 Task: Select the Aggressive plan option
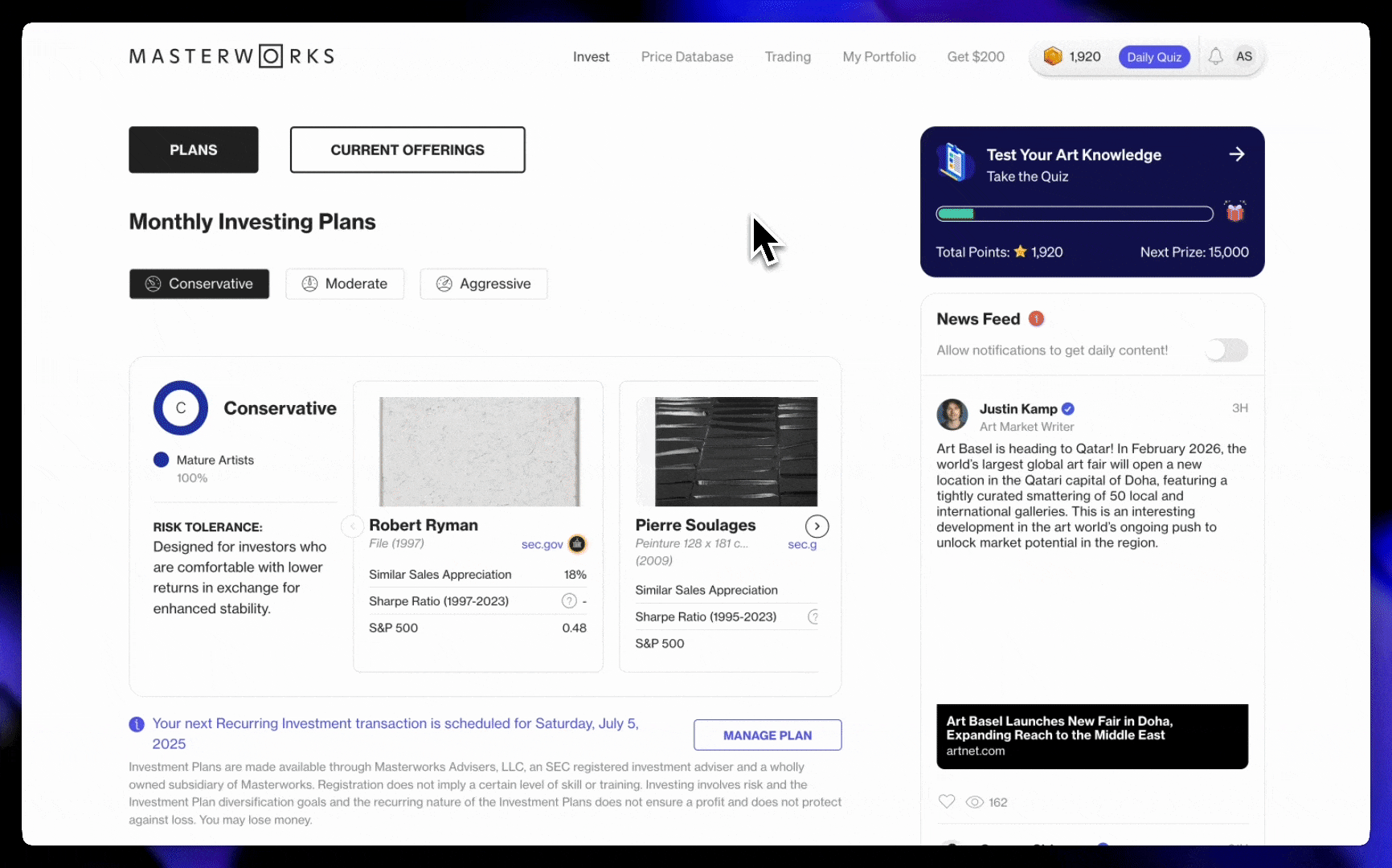(x=484, y=284)
